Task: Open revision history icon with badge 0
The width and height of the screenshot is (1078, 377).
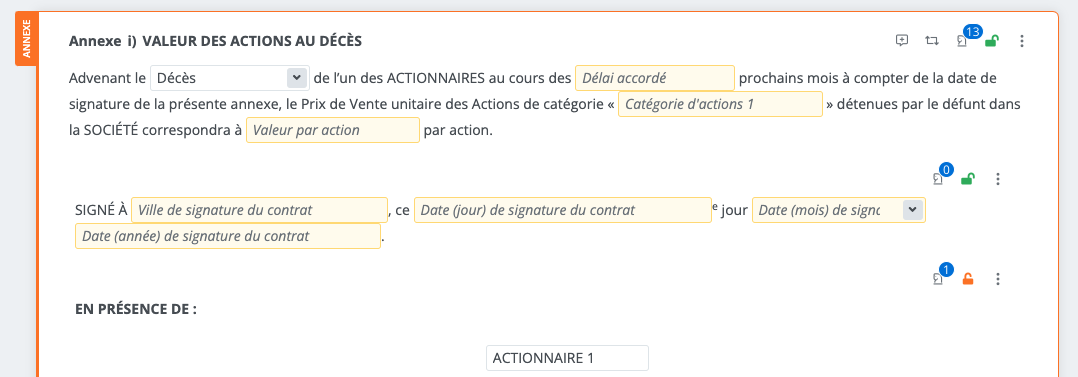Action: [940, 177]
